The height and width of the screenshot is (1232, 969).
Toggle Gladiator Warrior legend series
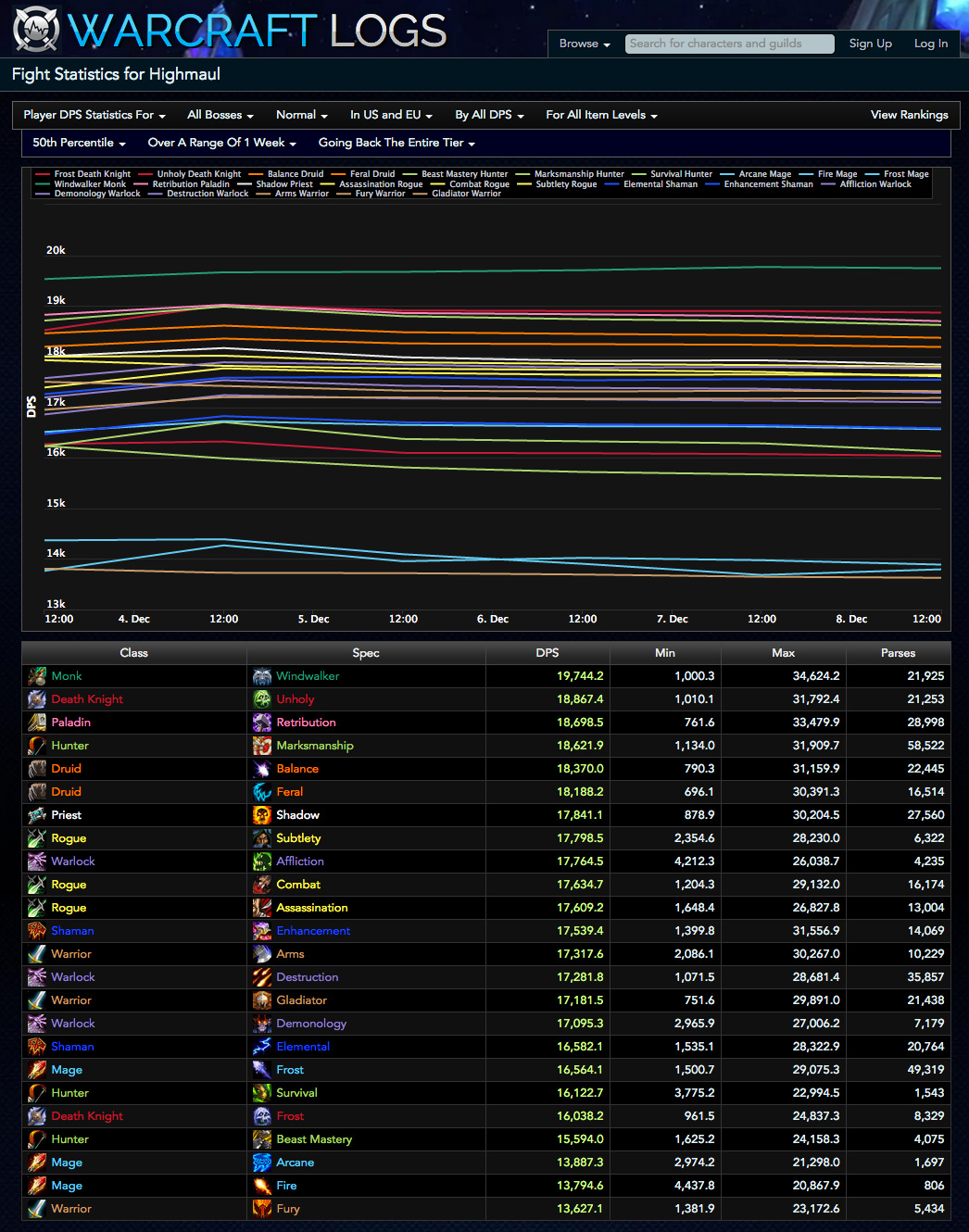pyautogui.click(x=457, y=194)
